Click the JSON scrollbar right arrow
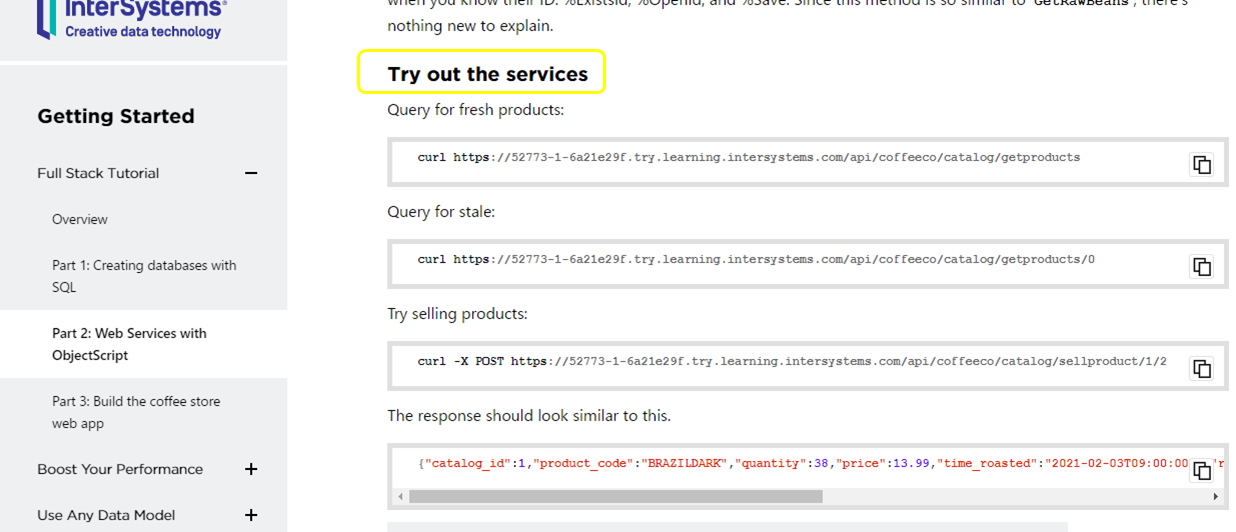Screen dimensions: 1236x532 (1215, 496)
